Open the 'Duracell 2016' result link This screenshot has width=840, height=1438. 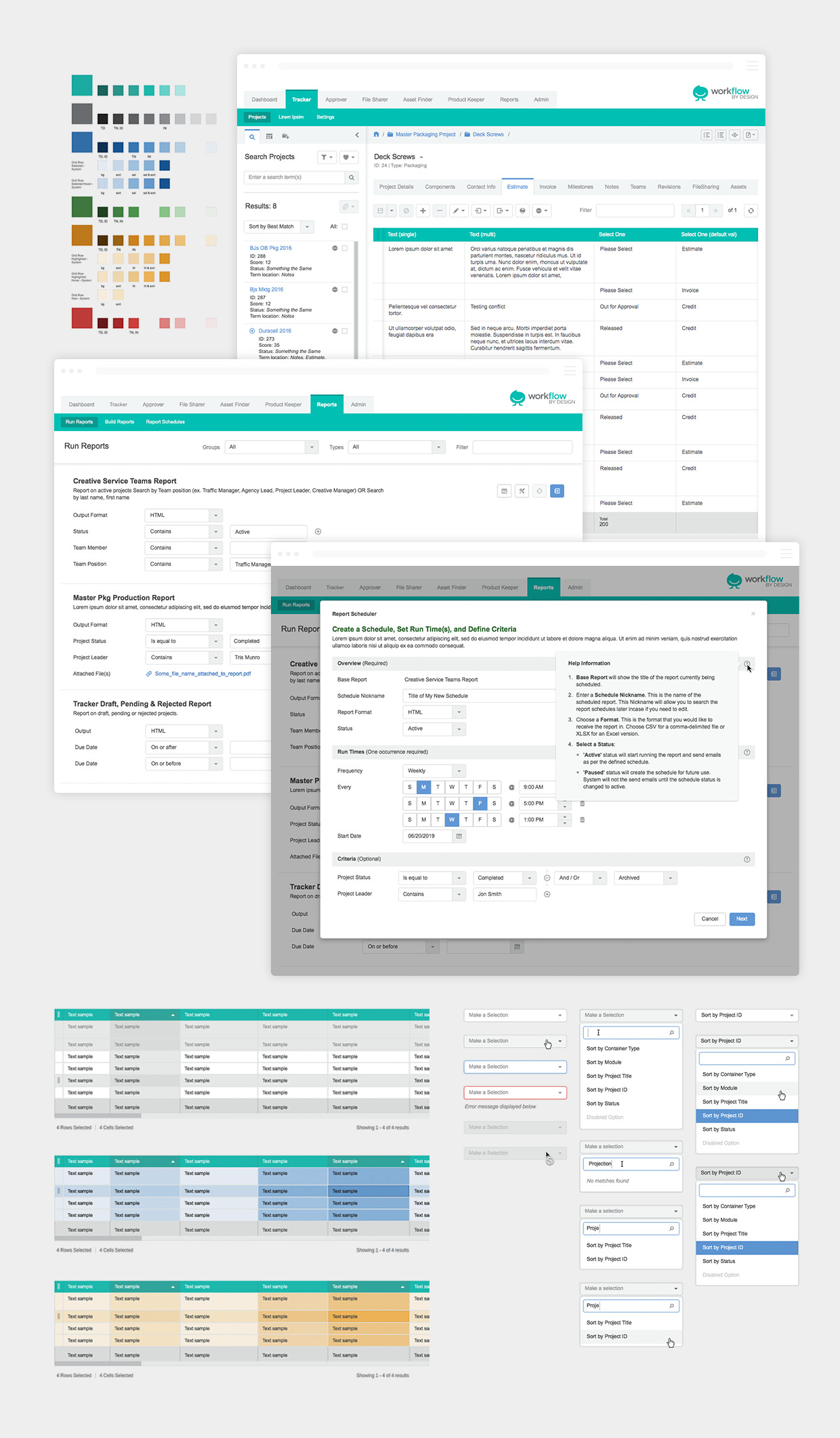(275, 331)
